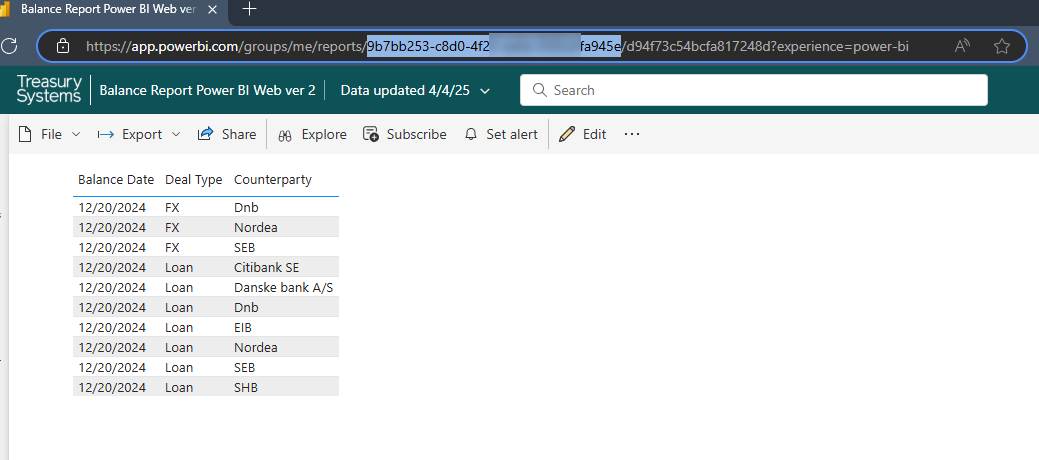Click the Subscribe icon

click(x=370, y=134)
